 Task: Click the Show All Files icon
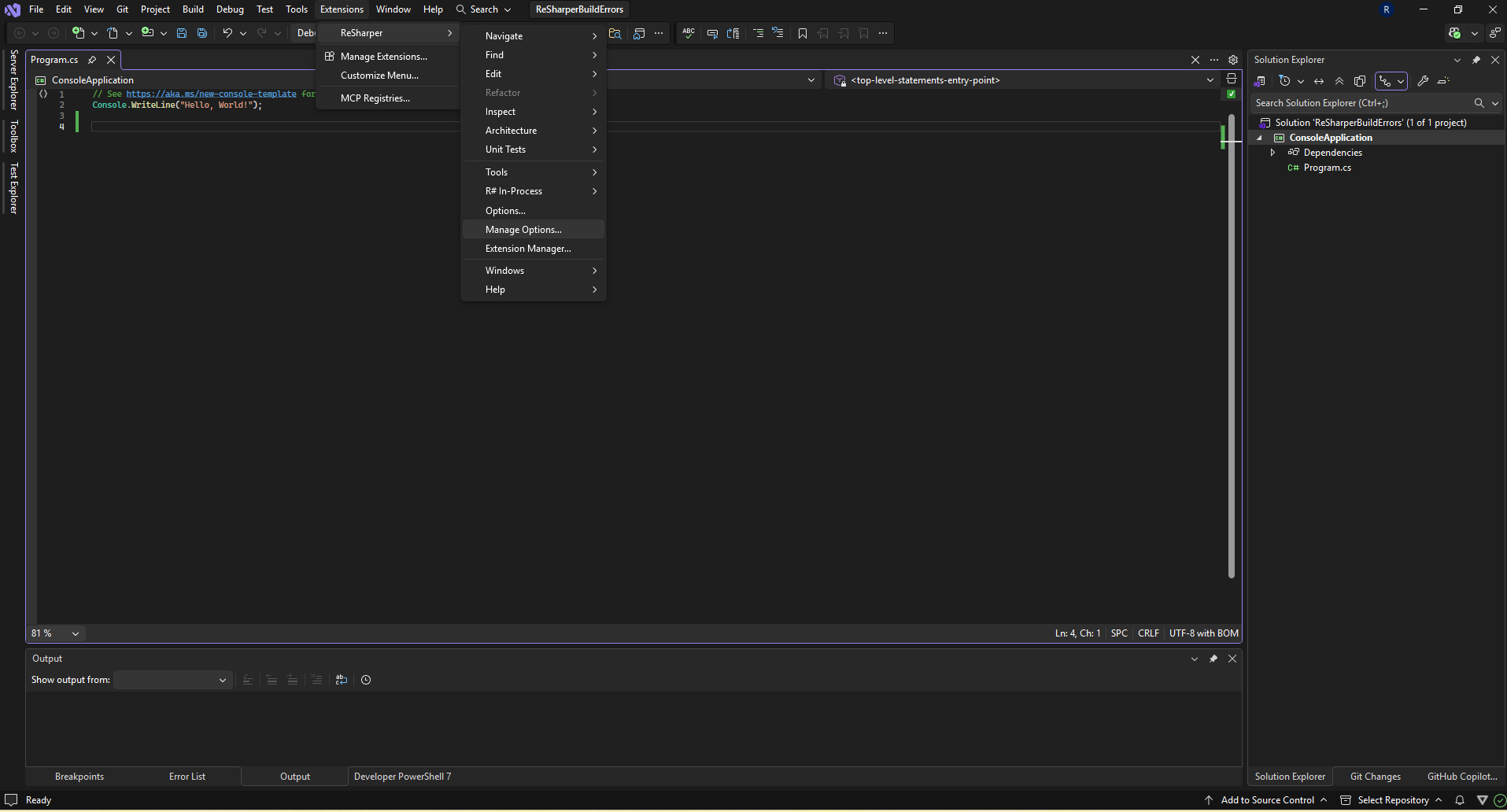(x=1360, y=81)
